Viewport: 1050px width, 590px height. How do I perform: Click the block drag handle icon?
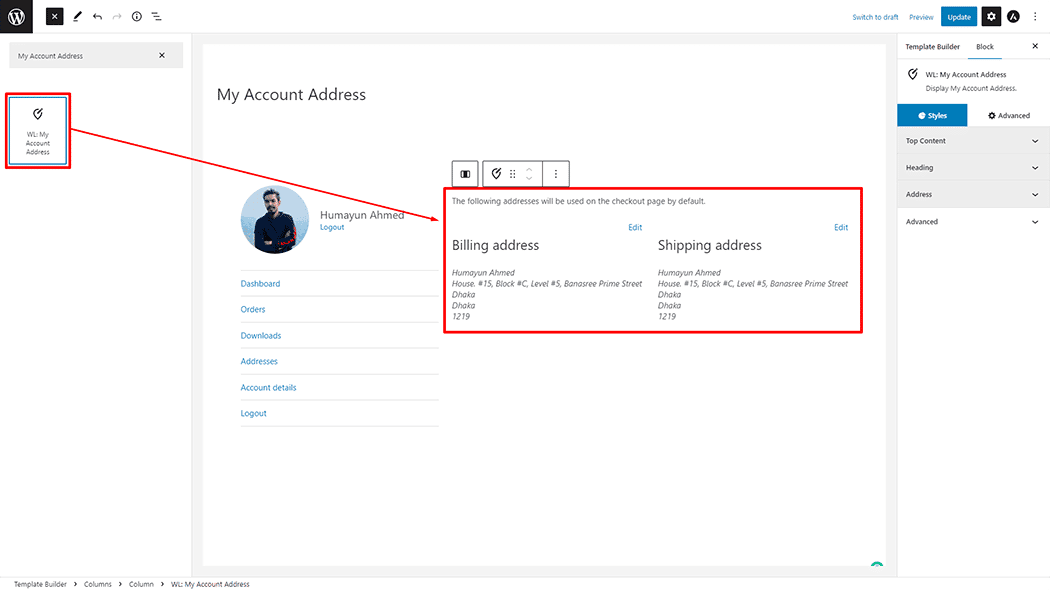coord(512,173)
